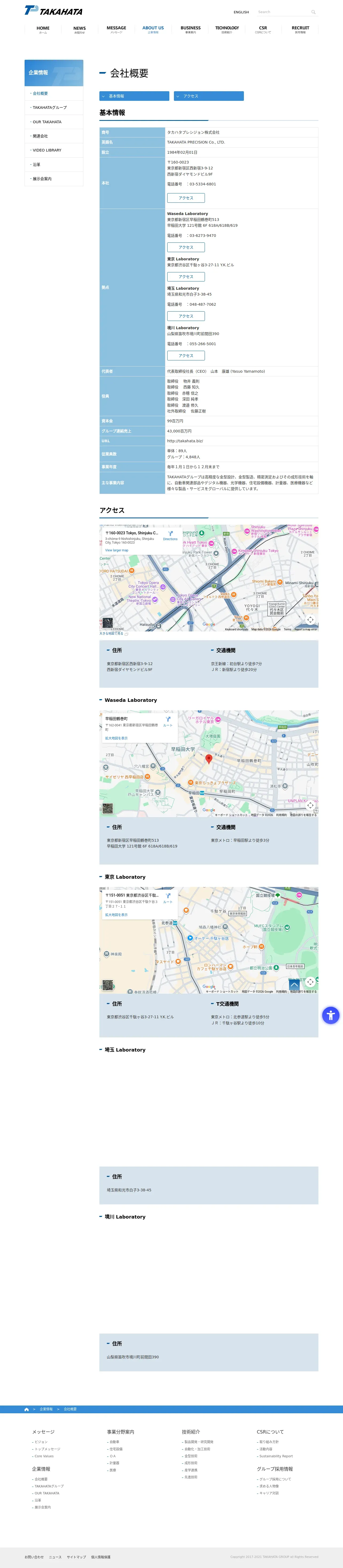Open footer link Core Values
Screen dimensions: 343x1568
[44, 1456]
